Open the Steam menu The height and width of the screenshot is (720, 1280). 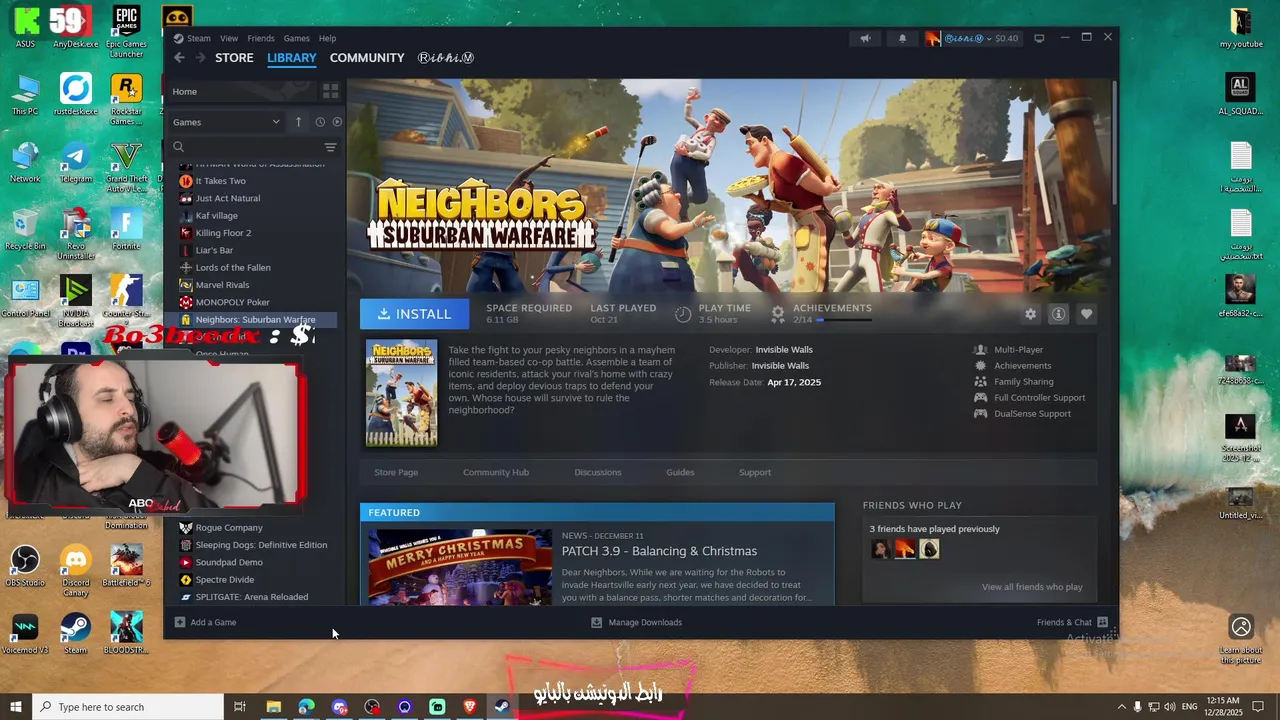(x=198, y=38)
